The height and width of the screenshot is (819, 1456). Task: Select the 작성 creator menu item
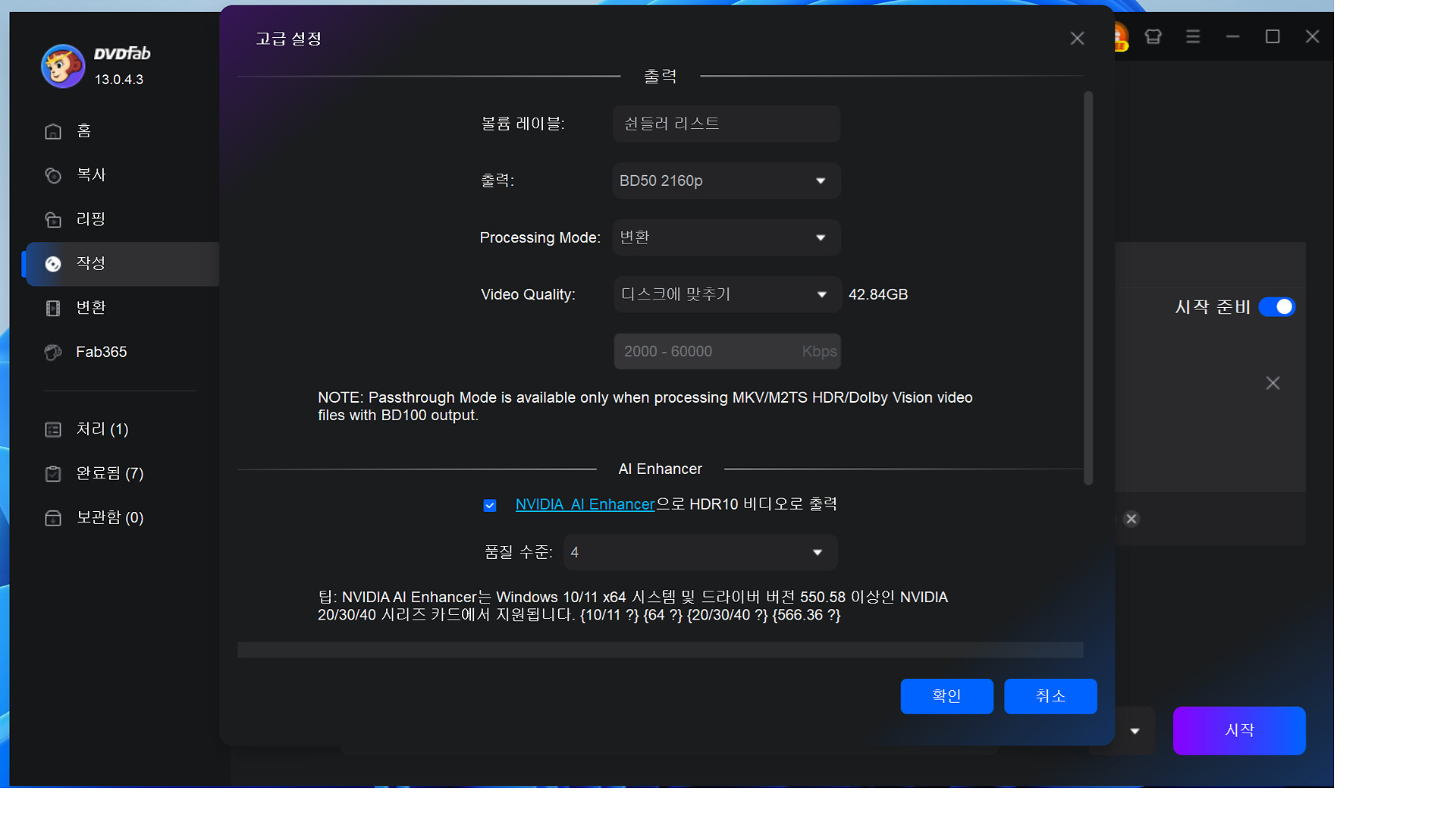coord(91,264)
